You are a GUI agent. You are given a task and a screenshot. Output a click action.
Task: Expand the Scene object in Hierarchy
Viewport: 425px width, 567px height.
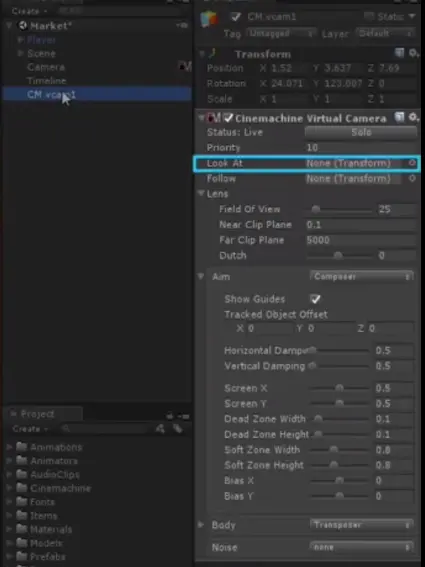pos(21,53)
